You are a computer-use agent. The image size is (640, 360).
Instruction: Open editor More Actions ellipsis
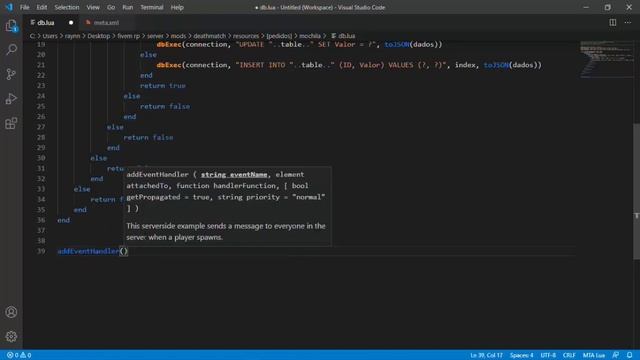coord(628,22)
